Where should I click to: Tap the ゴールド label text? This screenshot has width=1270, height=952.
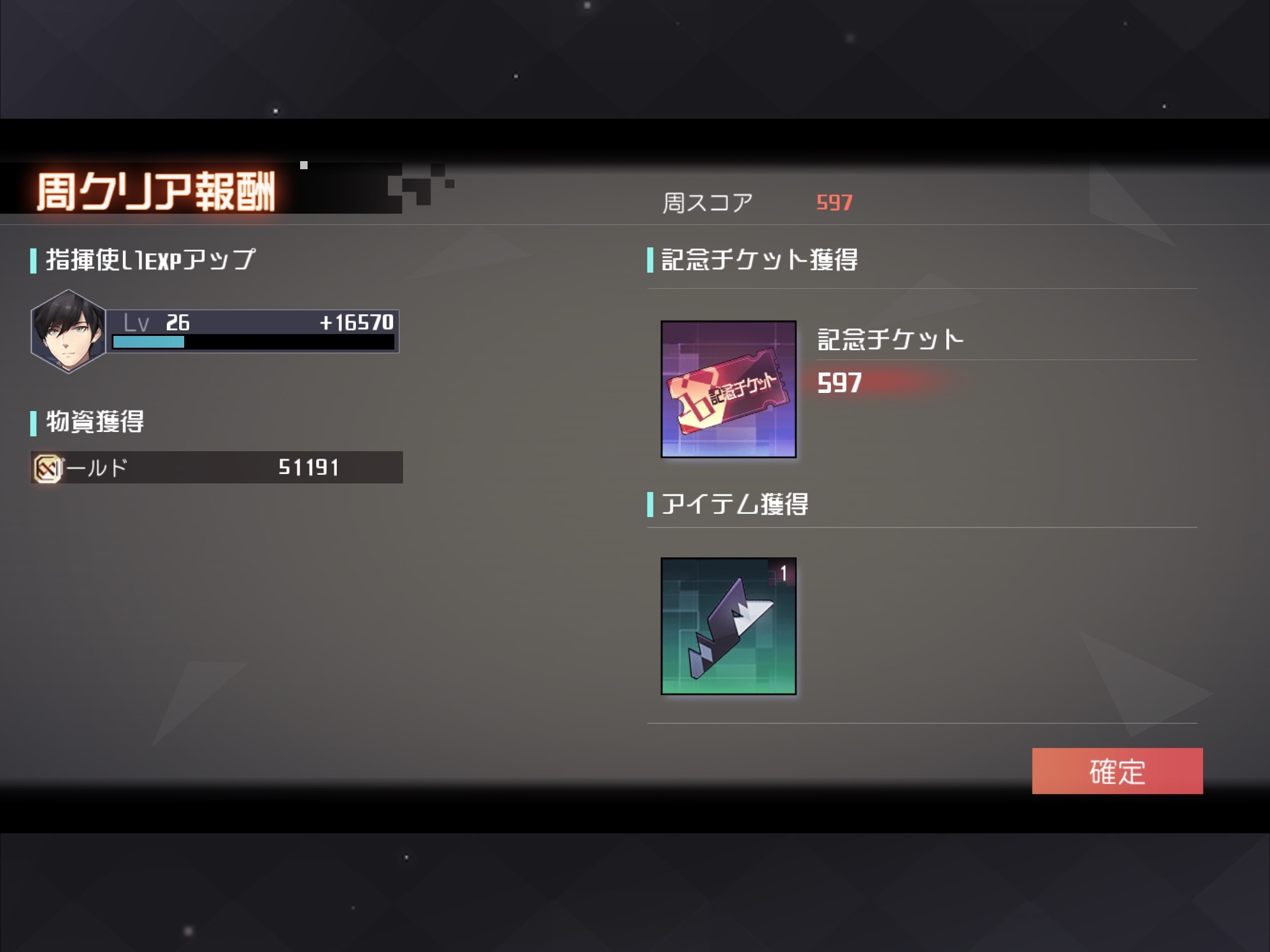93,467
